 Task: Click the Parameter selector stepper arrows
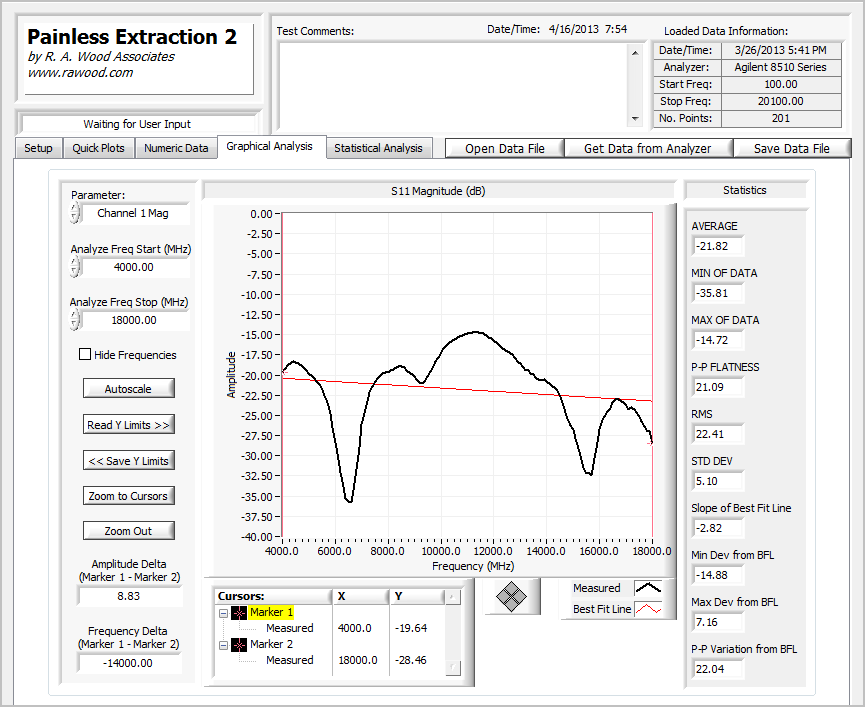(75, 213)
